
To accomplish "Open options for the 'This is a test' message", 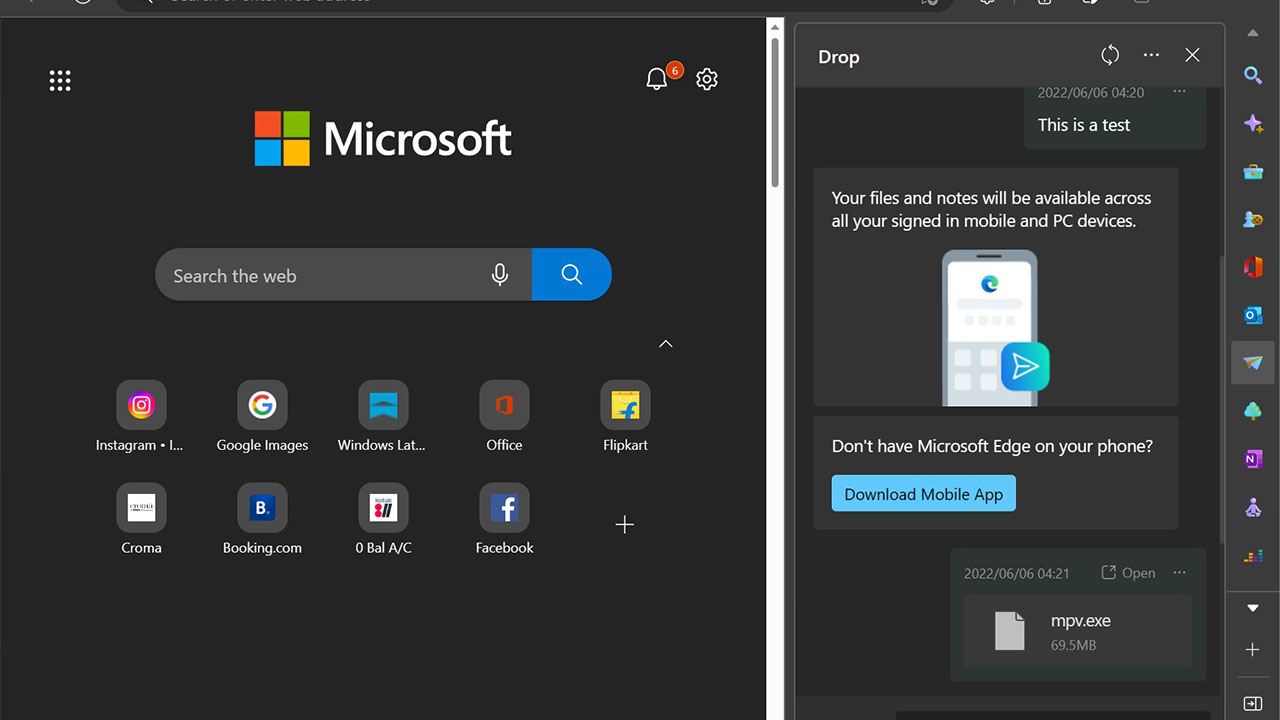I will 1179,92.
